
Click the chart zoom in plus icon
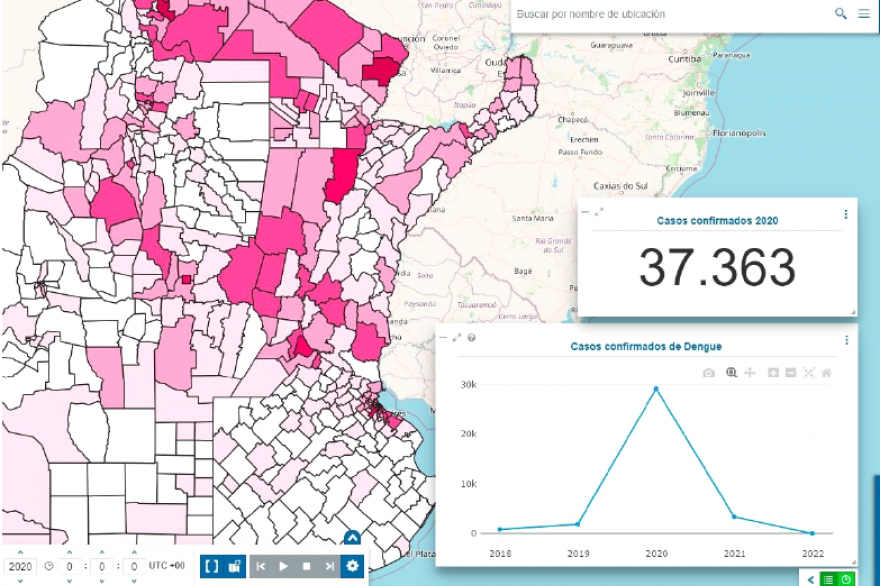coord(773,373)
